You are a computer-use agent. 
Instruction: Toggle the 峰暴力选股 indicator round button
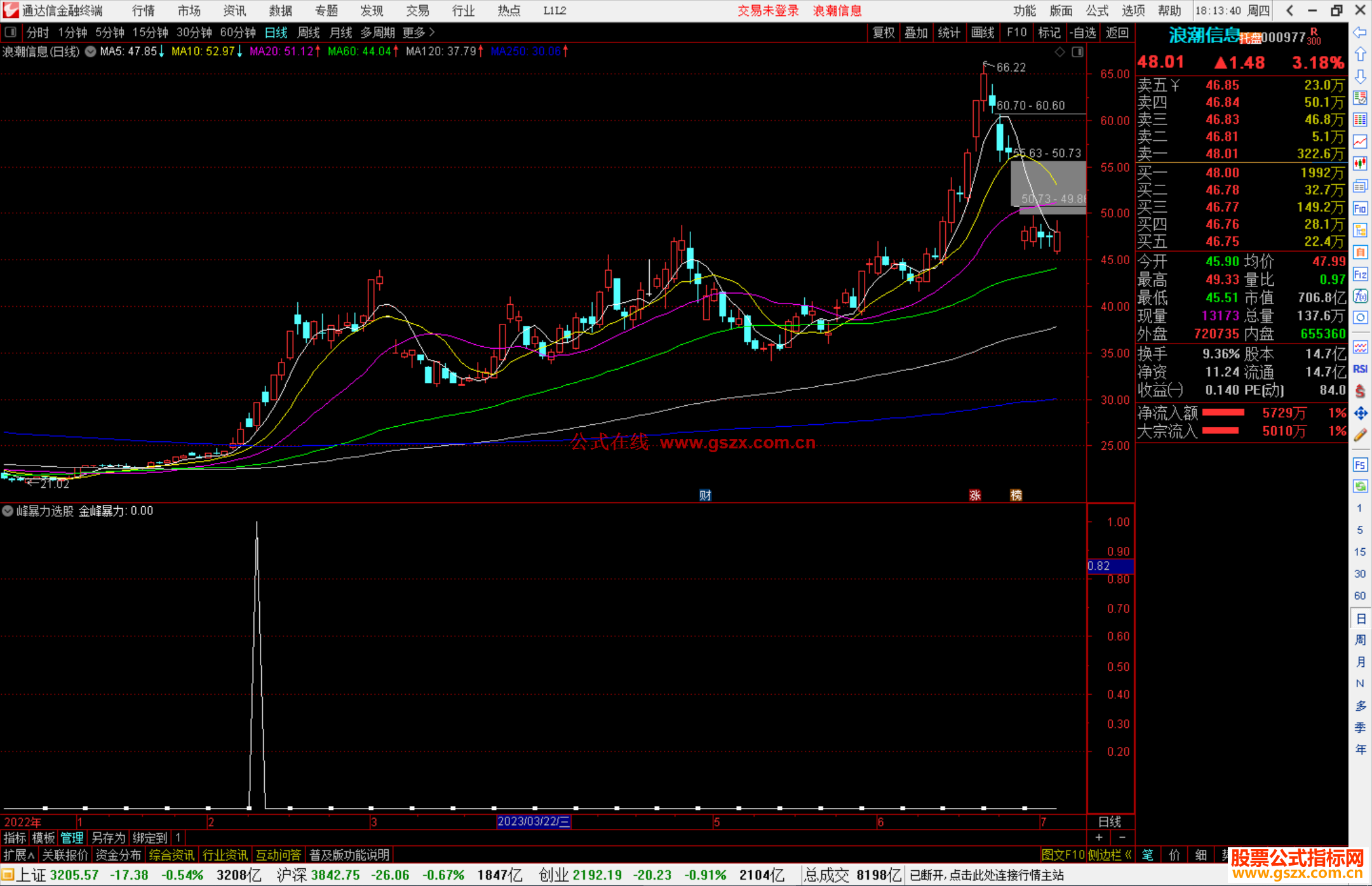point(8,511)
